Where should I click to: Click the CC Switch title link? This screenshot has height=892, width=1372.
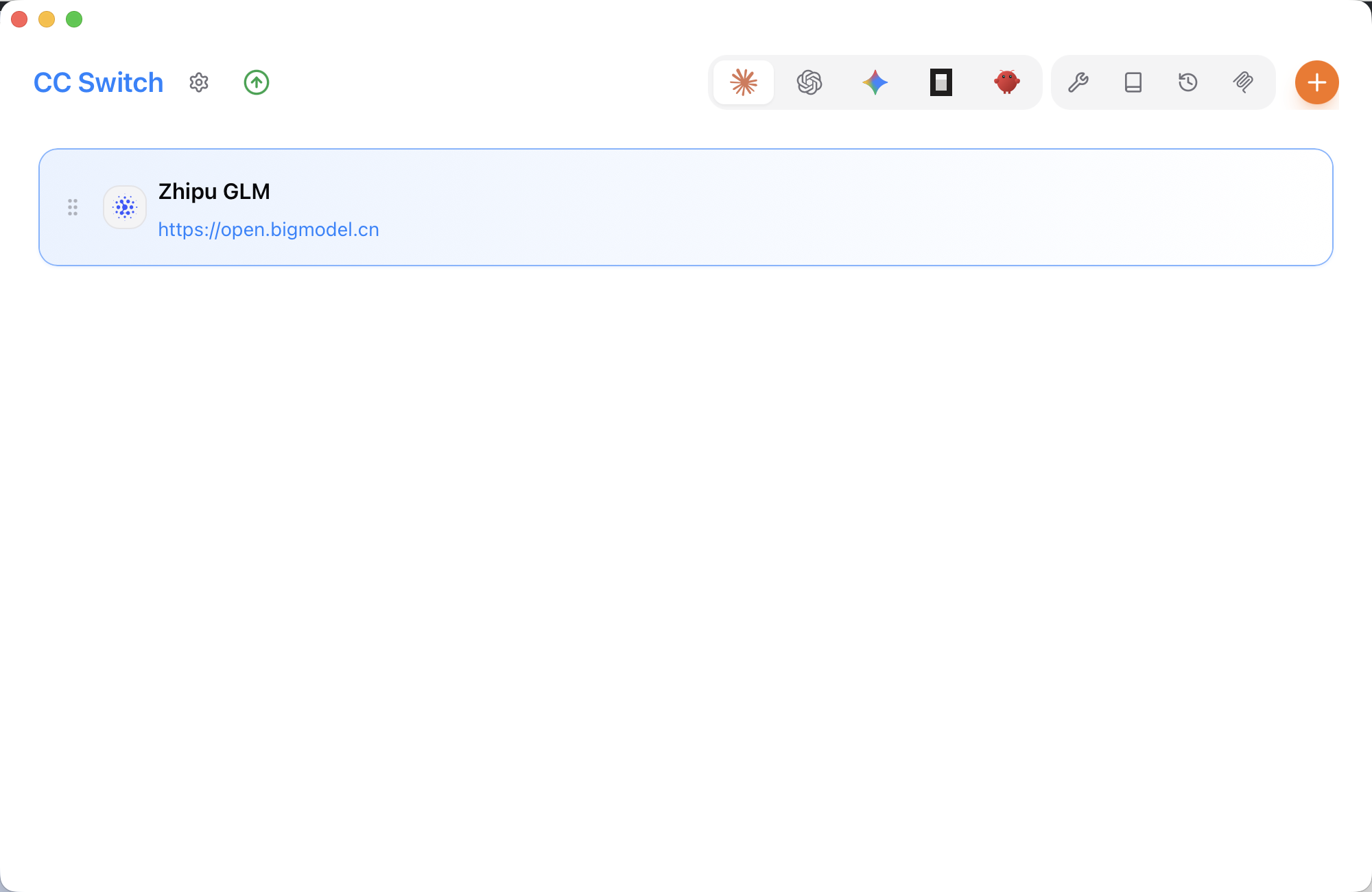pyautogui.click(x=98, y=82)
